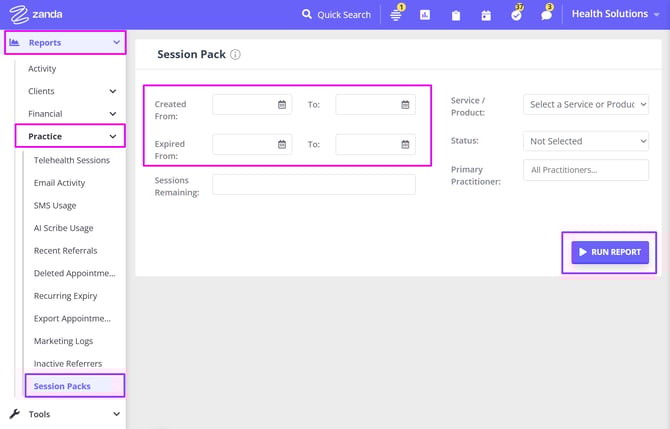670x429 pixels.
Task: Open the Service / Product dropdown
Action: pos(585,104)
